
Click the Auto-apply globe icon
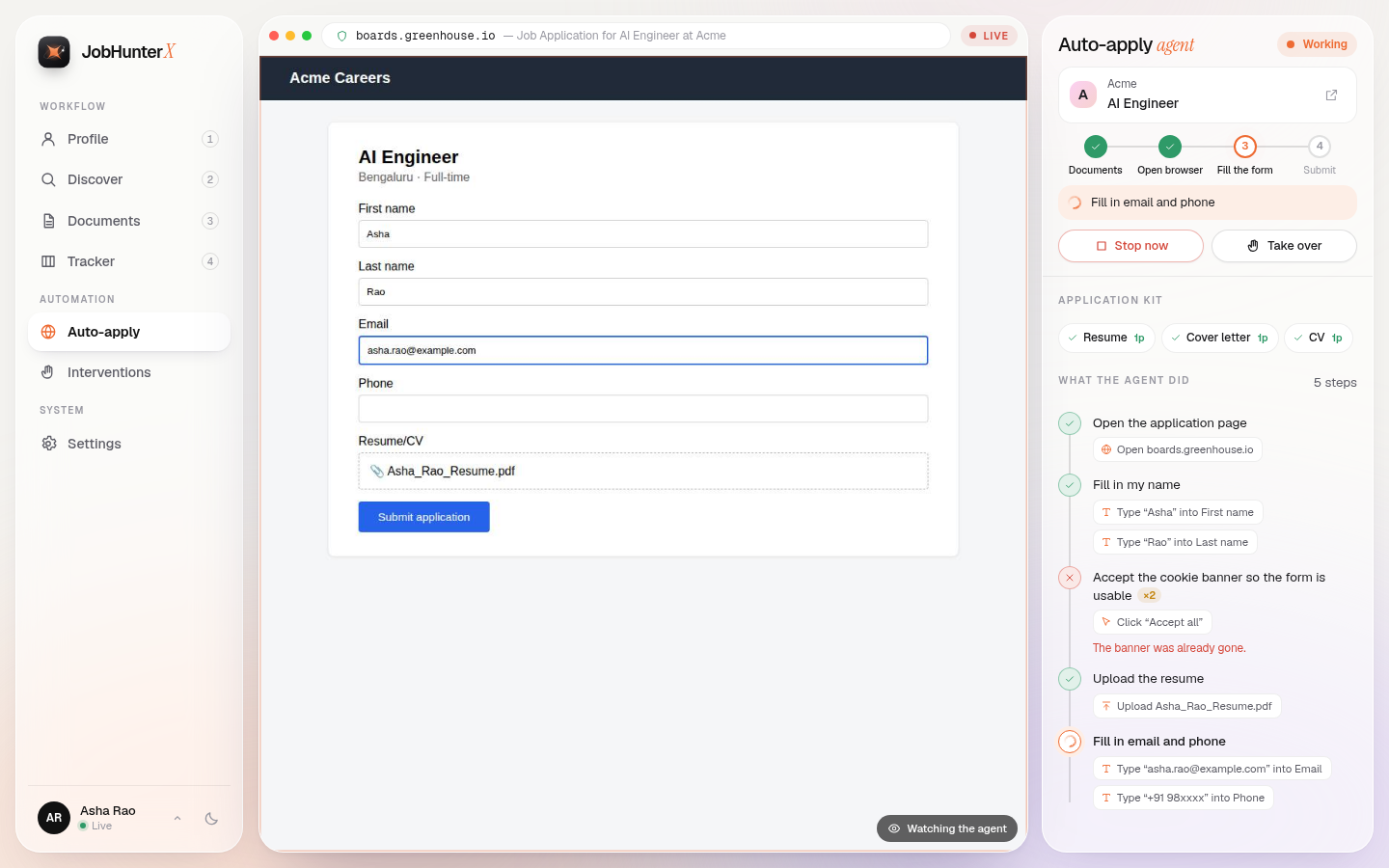click(48, 332)
